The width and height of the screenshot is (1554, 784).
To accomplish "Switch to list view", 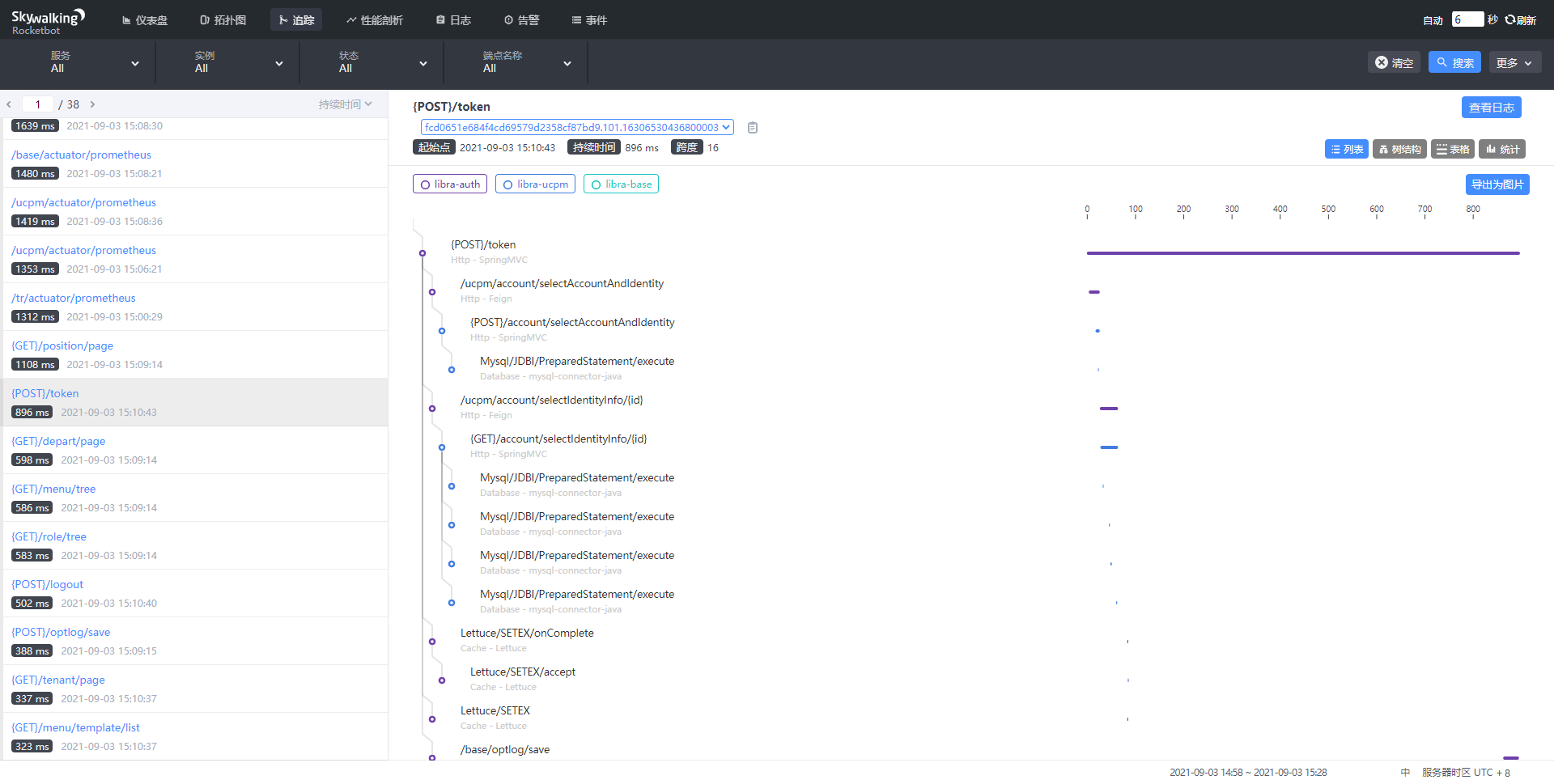I will 1347,150.
